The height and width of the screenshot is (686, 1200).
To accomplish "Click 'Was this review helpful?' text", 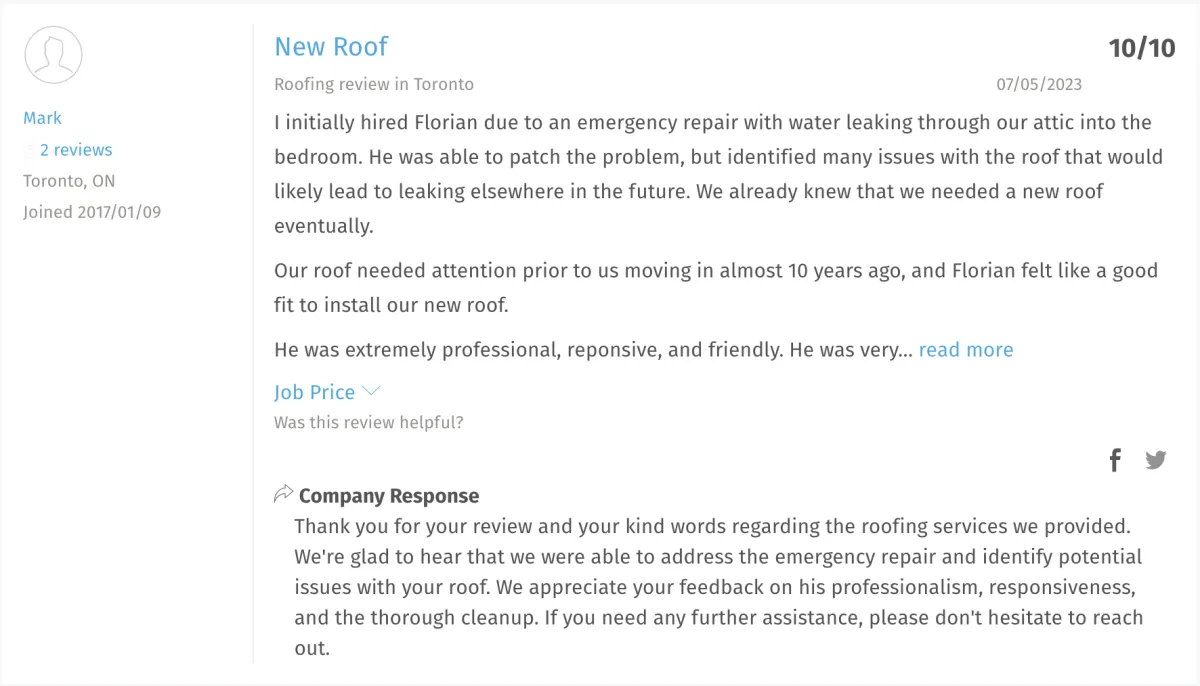I will [368, 422].
